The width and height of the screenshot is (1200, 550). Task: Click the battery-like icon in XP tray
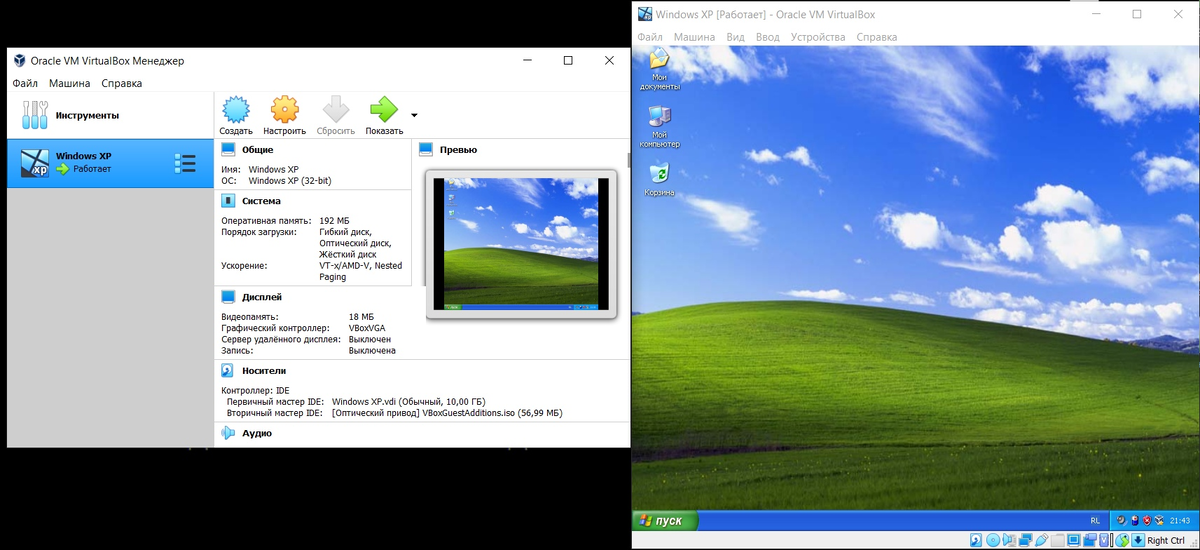coord(1135,520)
